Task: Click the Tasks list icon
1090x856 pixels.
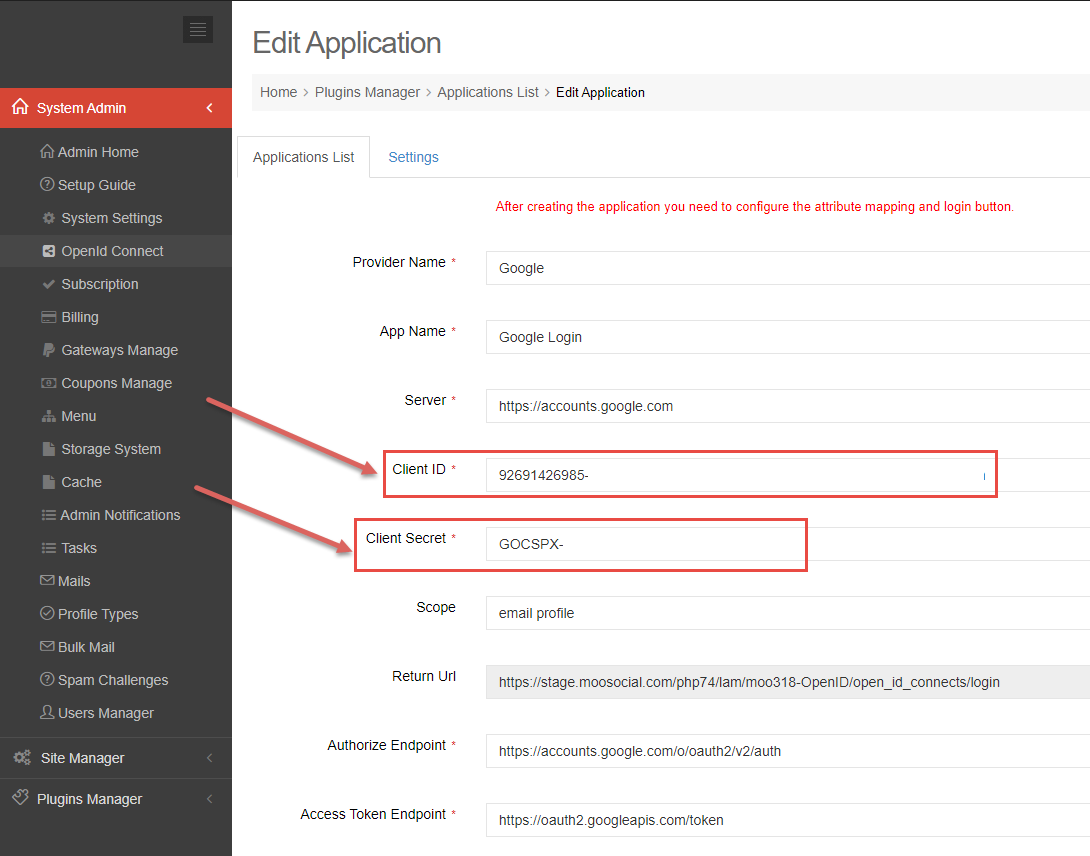Action: pyautogui.click(x=49, y=548)
